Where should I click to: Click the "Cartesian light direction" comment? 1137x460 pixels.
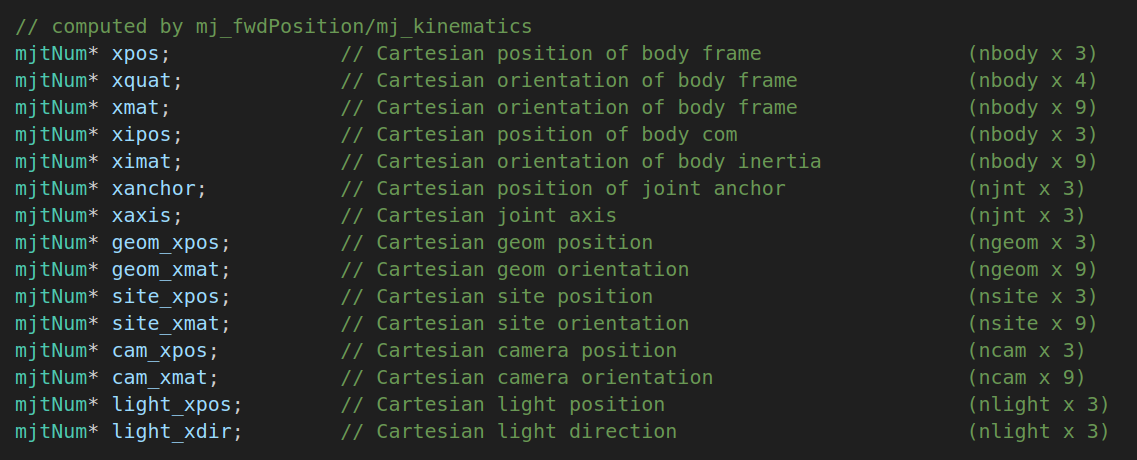(x=509, y=431)
